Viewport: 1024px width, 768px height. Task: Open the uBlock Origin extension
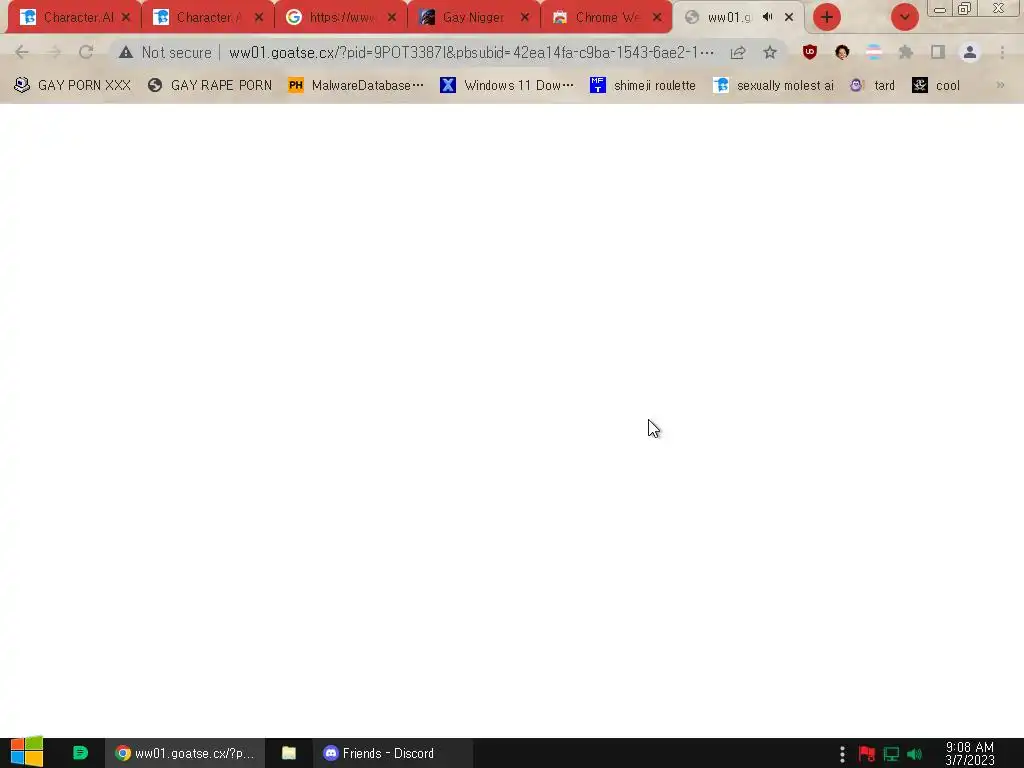[x=810, y=52]
